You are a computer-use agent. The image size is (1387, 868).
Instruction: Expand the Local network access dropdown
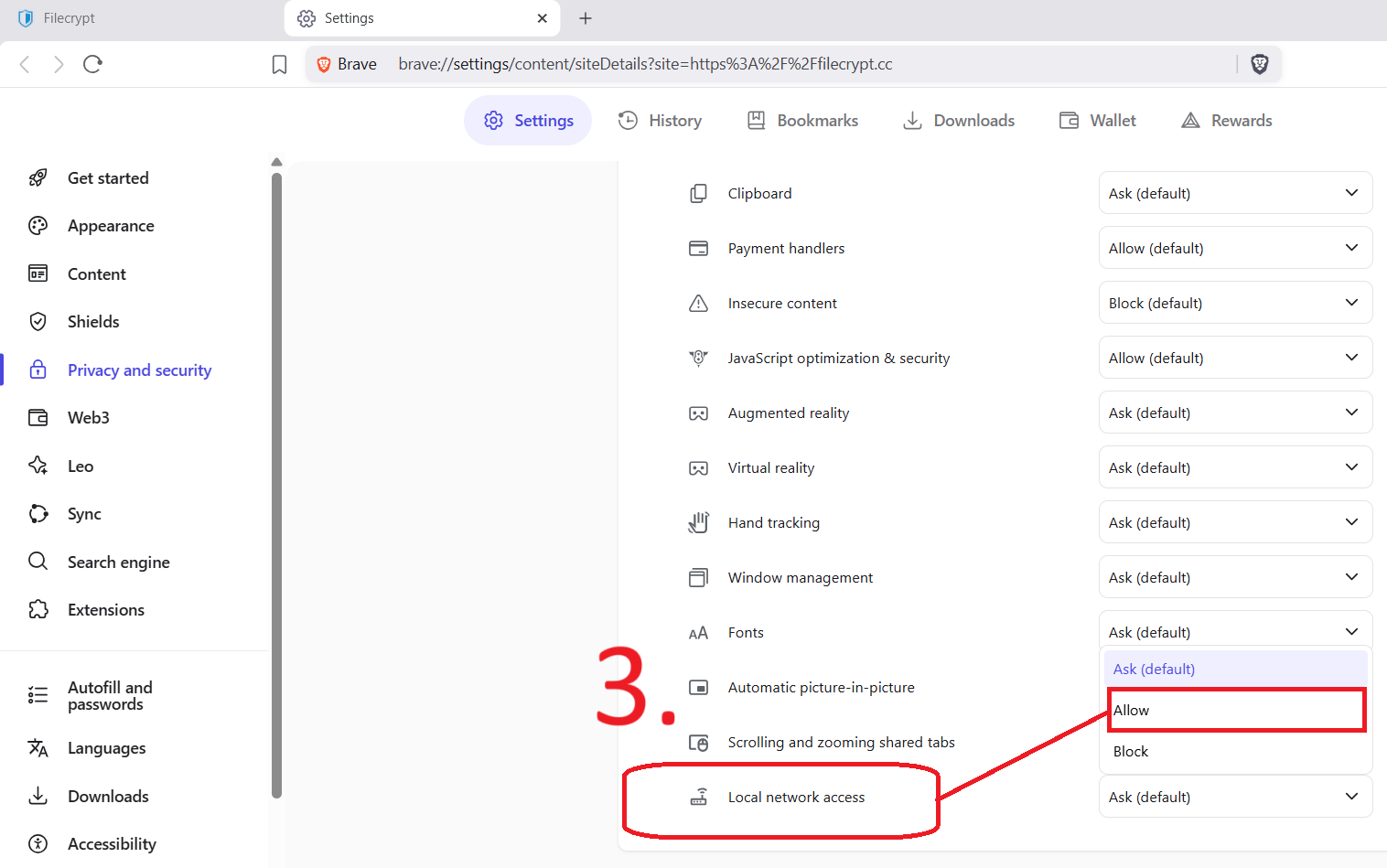pos(1234,798)
